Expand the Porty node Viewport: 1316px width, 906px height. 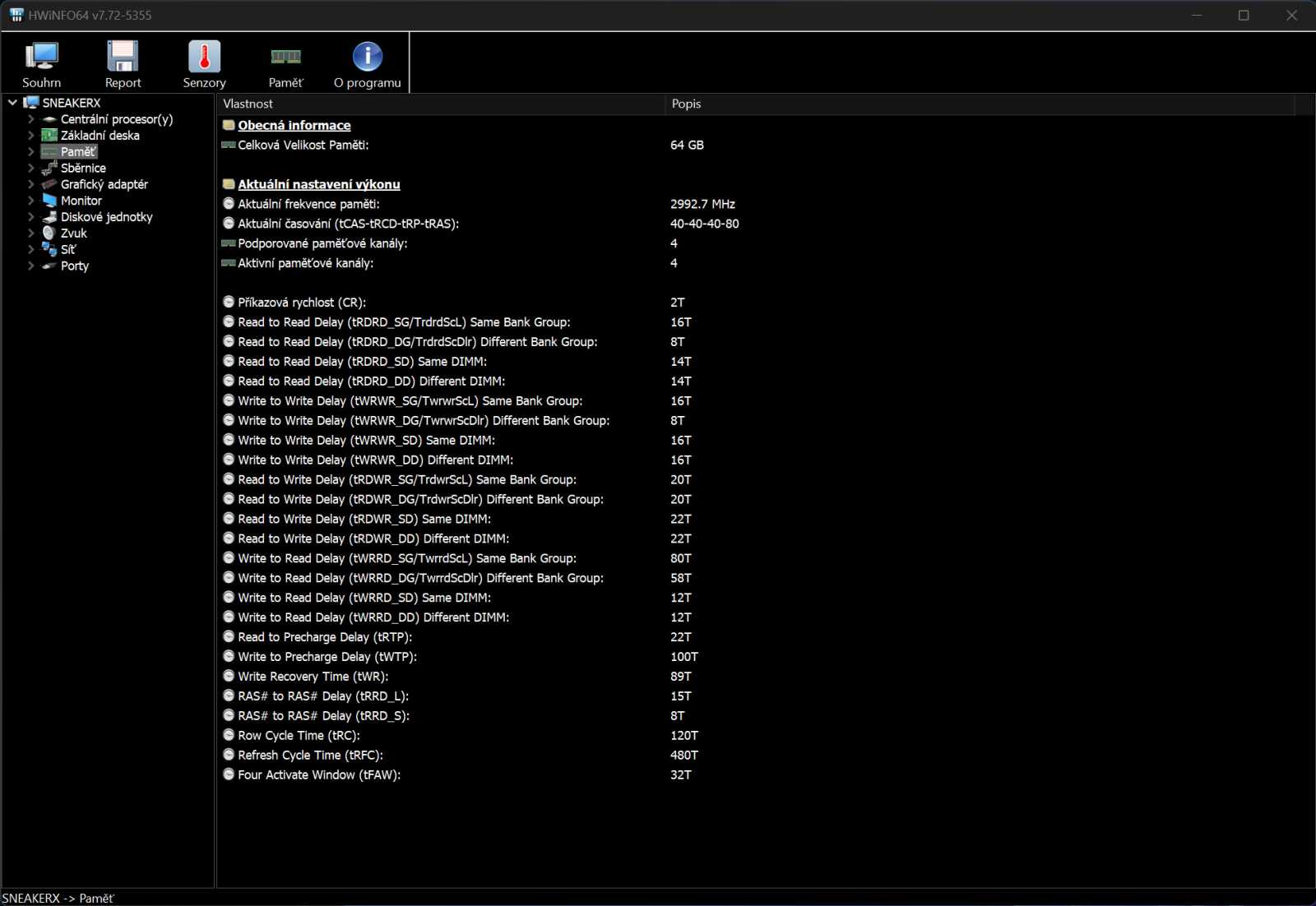point(30,266)
